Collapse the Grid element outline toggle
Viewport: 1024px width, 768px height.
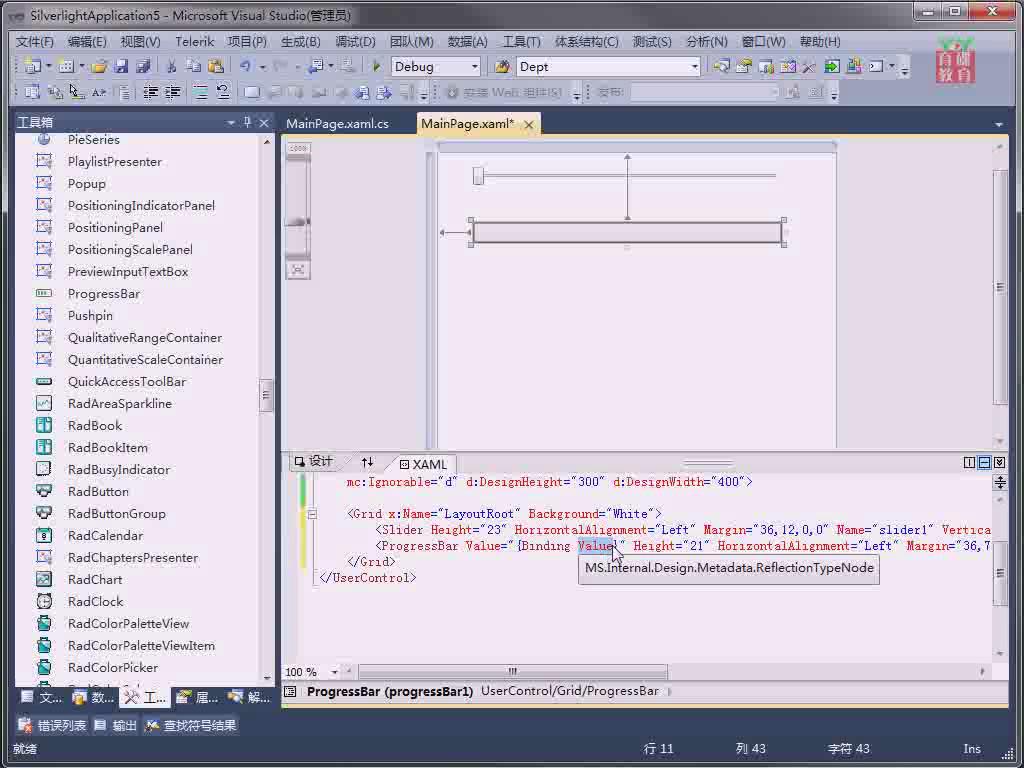point(312,514)
